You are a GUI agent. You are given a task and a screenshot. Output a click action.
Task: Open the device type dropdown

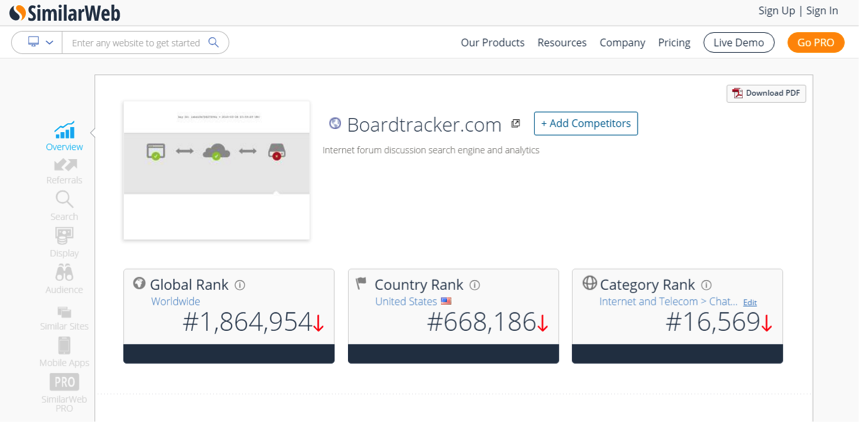click(x=41, y=42)
